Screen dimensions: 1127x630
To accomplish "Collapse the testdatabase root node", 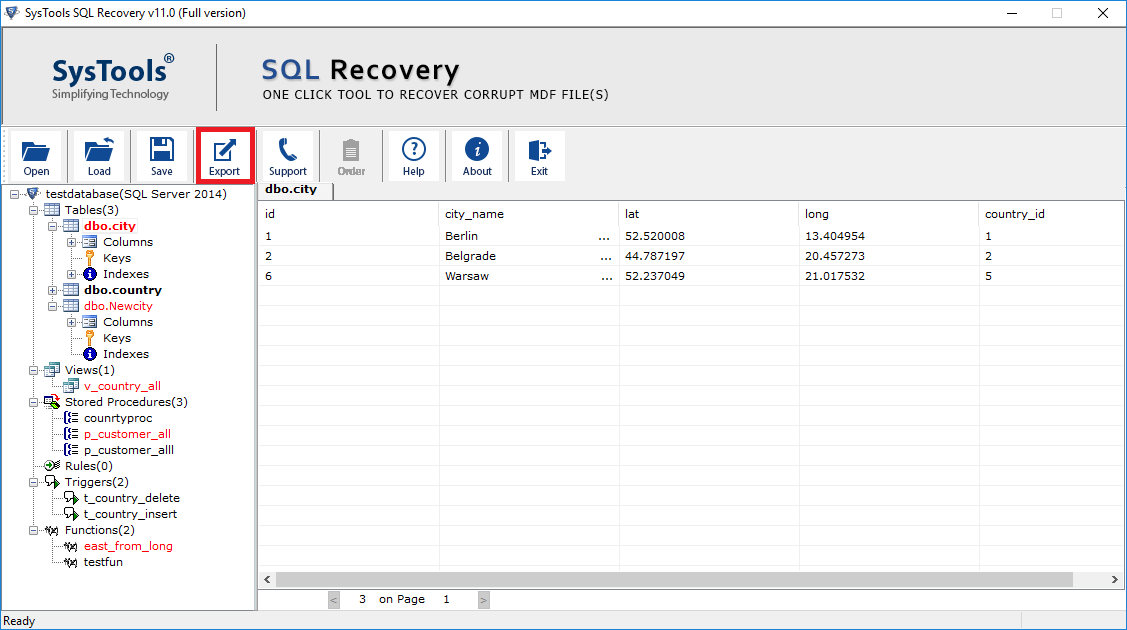I will coord(14,194).
